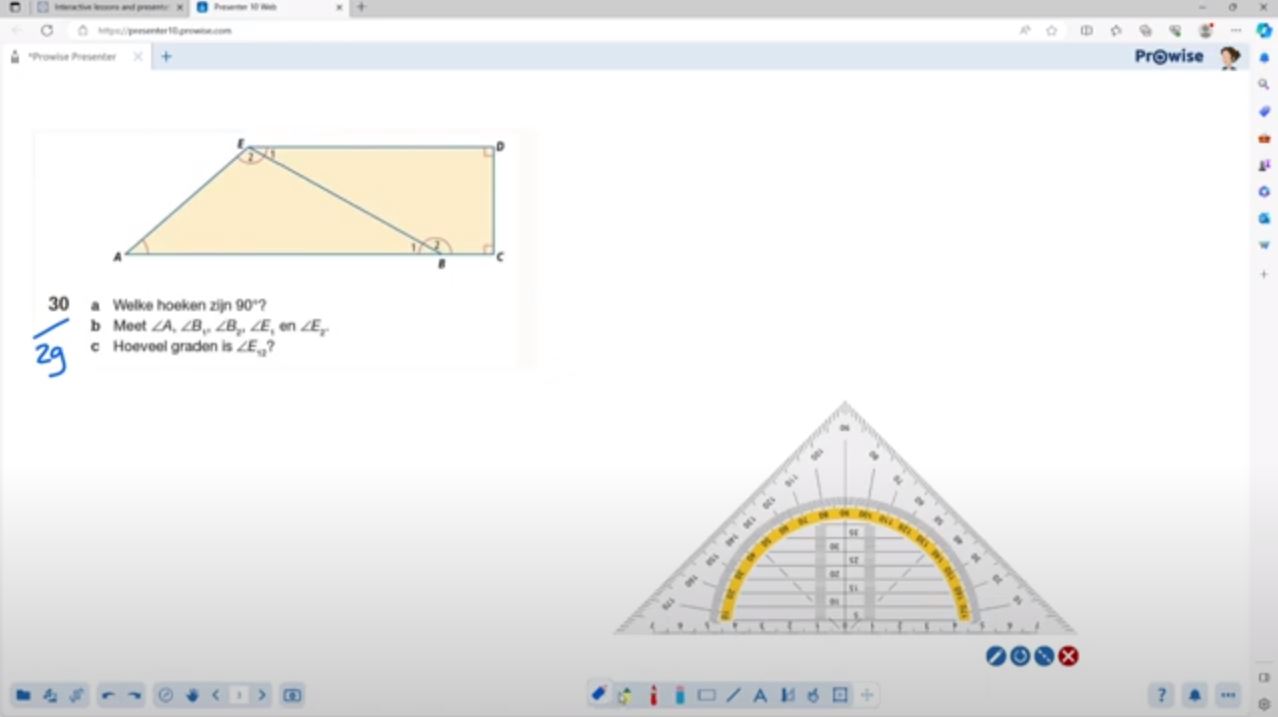Click the Prowise logo
The width and height of the screenshot is (1278, 717).
point(1169,57)
